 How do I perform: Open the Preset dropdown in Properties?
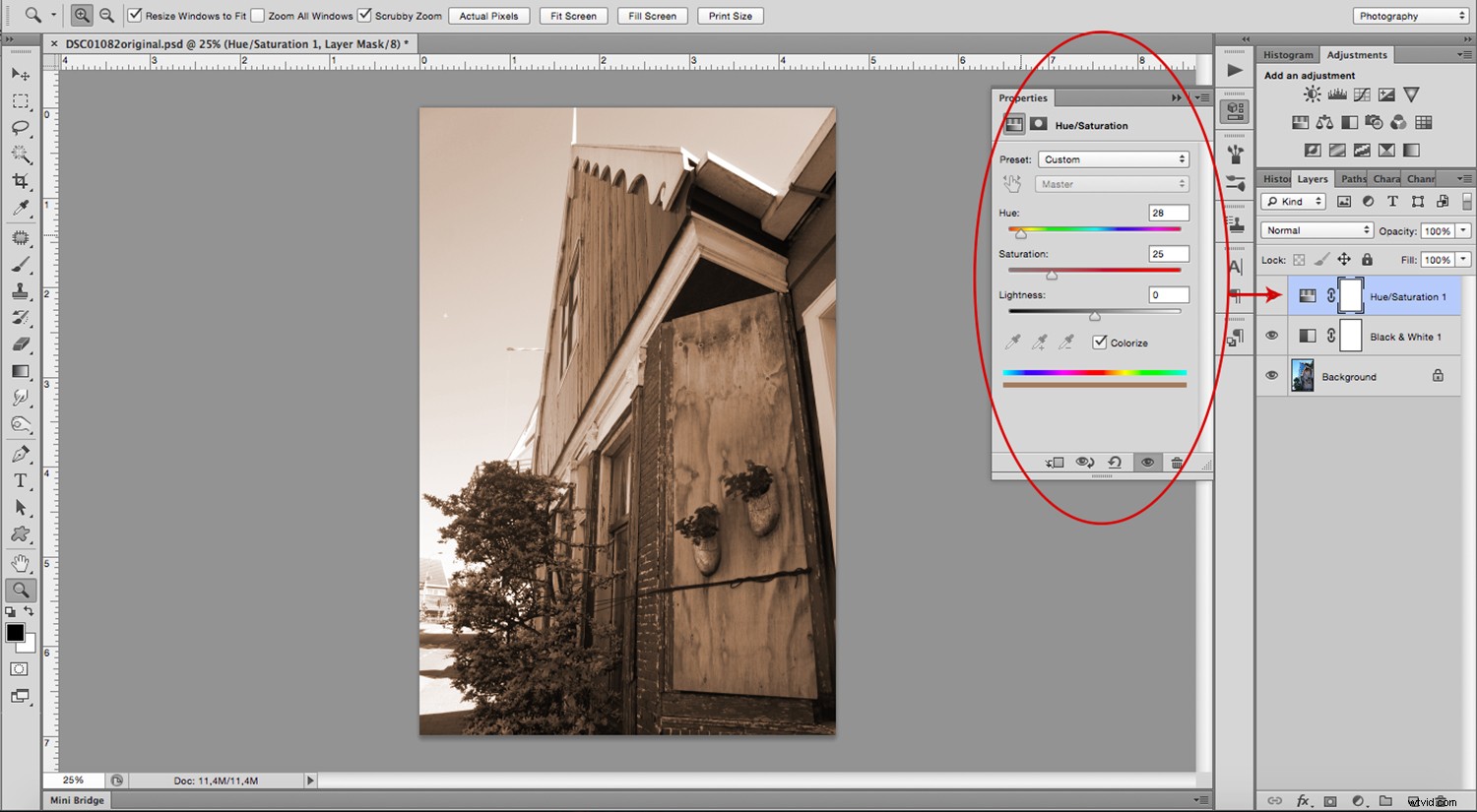point(1113,158)
